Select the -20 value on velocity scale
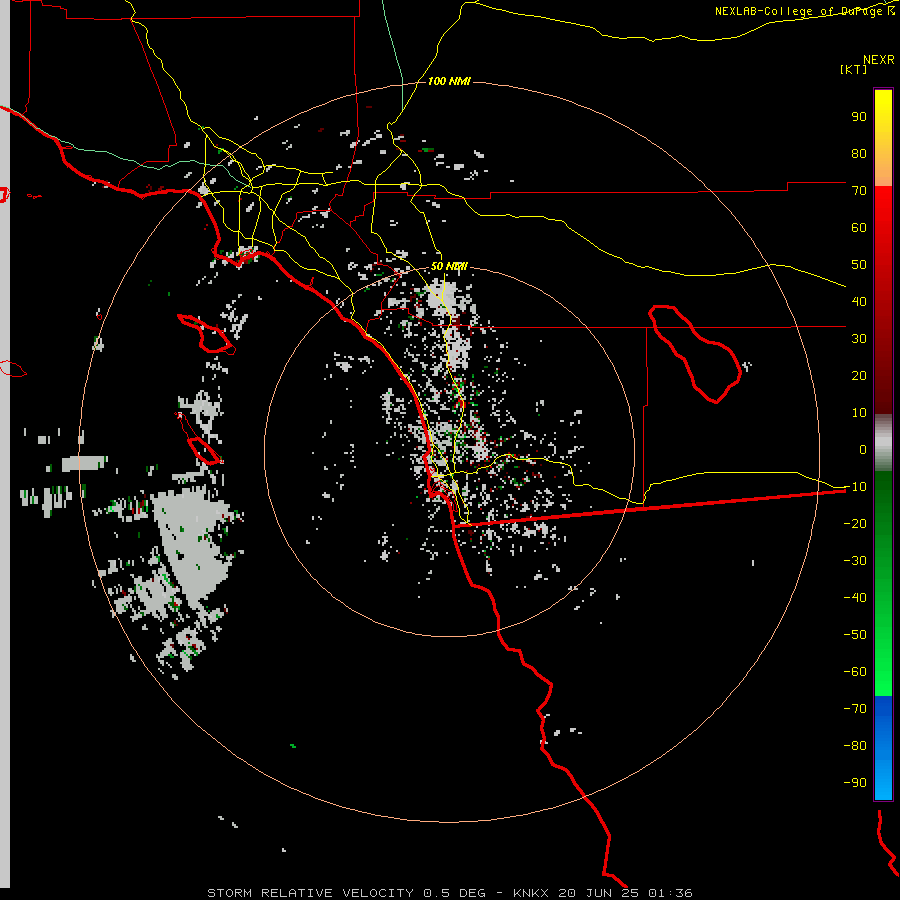Viewport: 900px width, 900px height. [855, 524]
